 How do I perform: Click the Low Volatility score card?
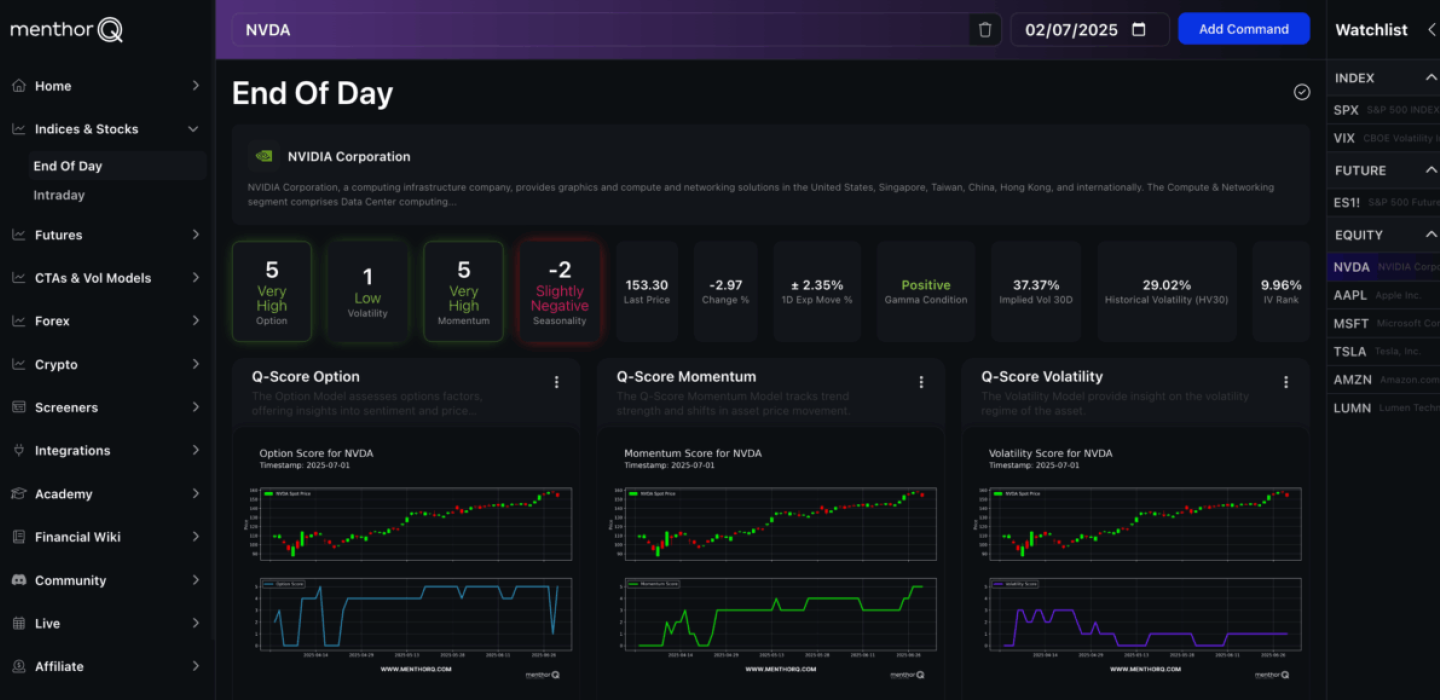click(x=368, y=292)
